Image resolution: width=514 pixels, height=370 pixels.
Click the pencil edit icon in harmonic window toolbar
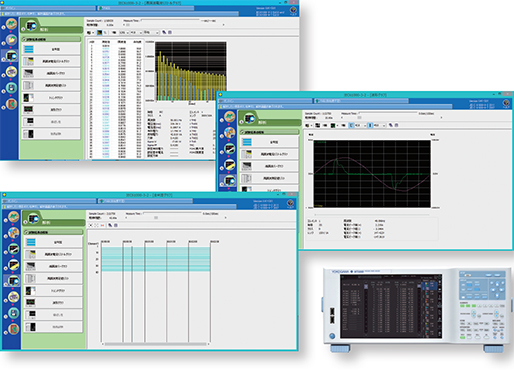tap(164, 32)
